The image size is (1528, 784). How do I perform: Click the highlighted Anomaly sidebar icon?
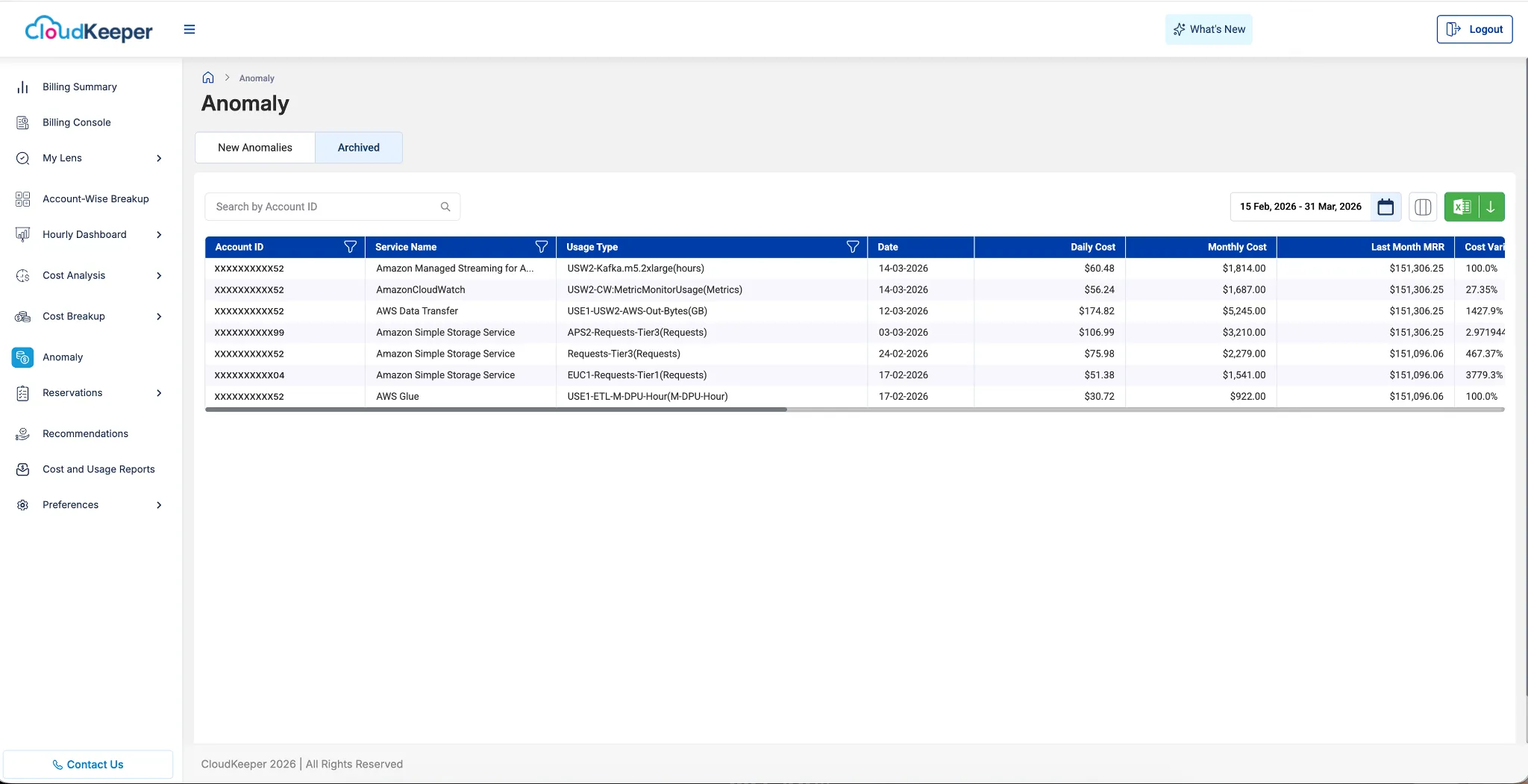pos(22,357)
